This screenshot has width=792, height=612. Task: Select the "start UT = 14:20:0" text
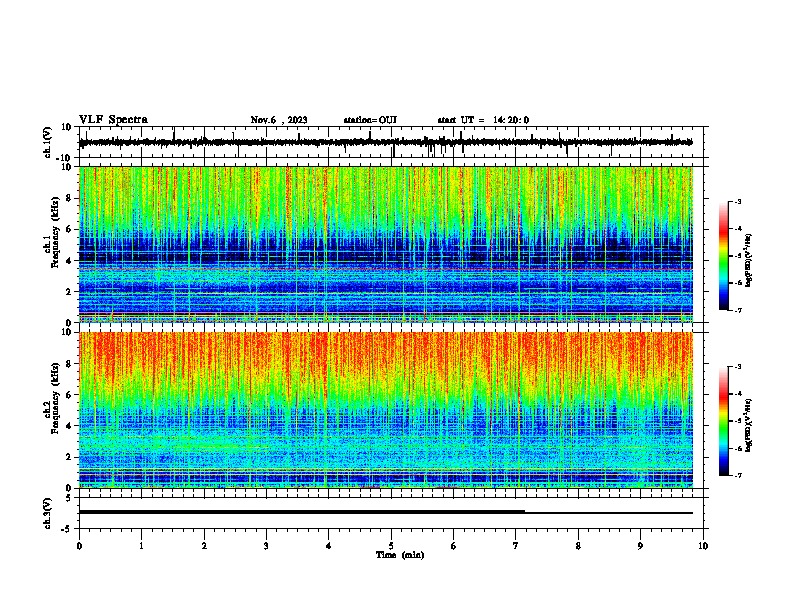(483, 120)
